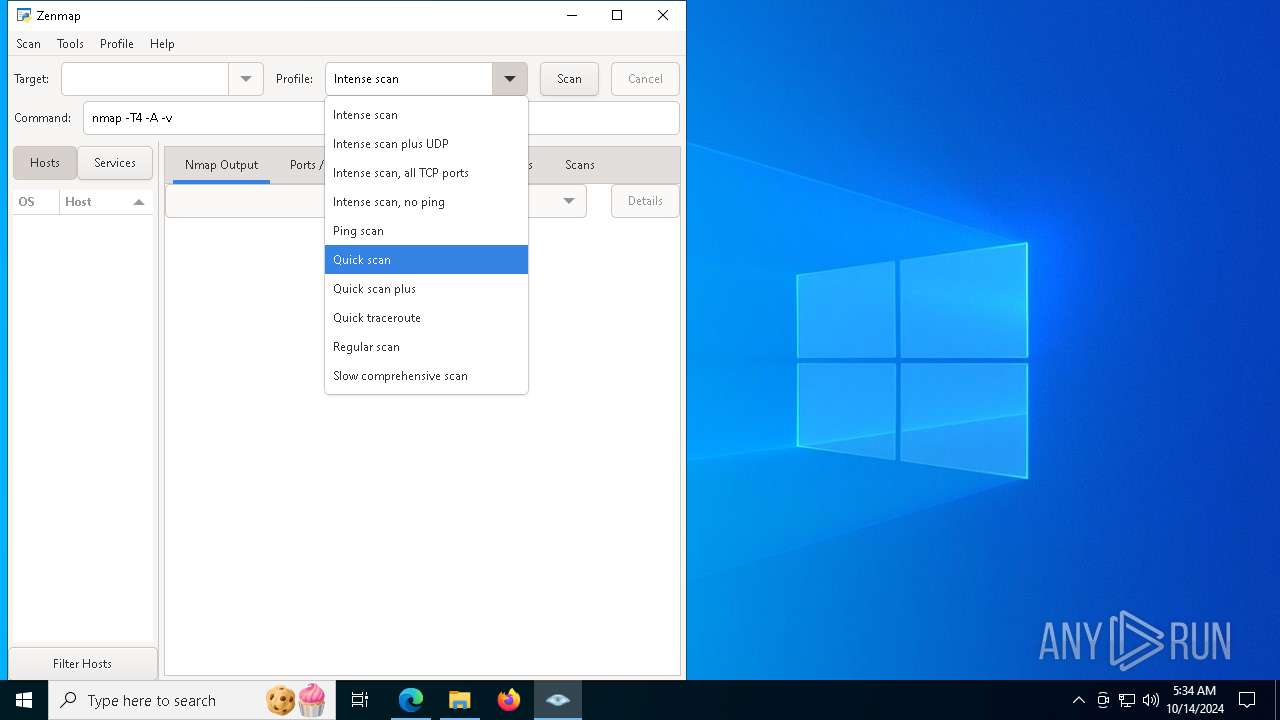Switch to the Scans tab
Viewport: 1280px width, 720px height.
[580, 165]
